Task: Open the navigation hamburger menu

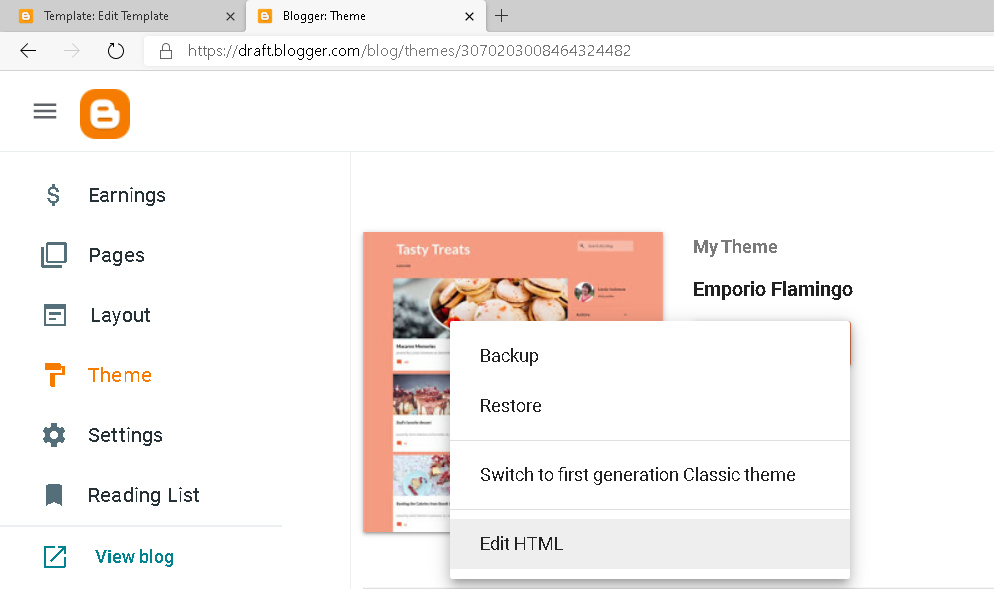Action: pos(44,111)
